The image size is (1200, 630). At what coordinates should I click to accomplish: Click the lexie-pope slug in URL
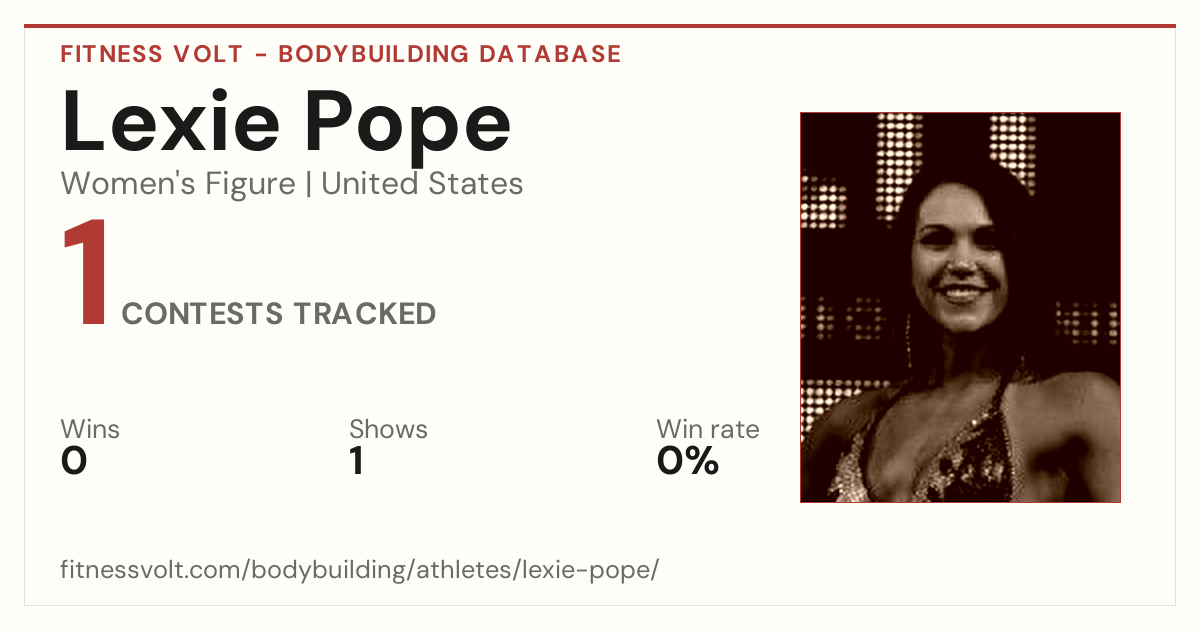point(601,571)
